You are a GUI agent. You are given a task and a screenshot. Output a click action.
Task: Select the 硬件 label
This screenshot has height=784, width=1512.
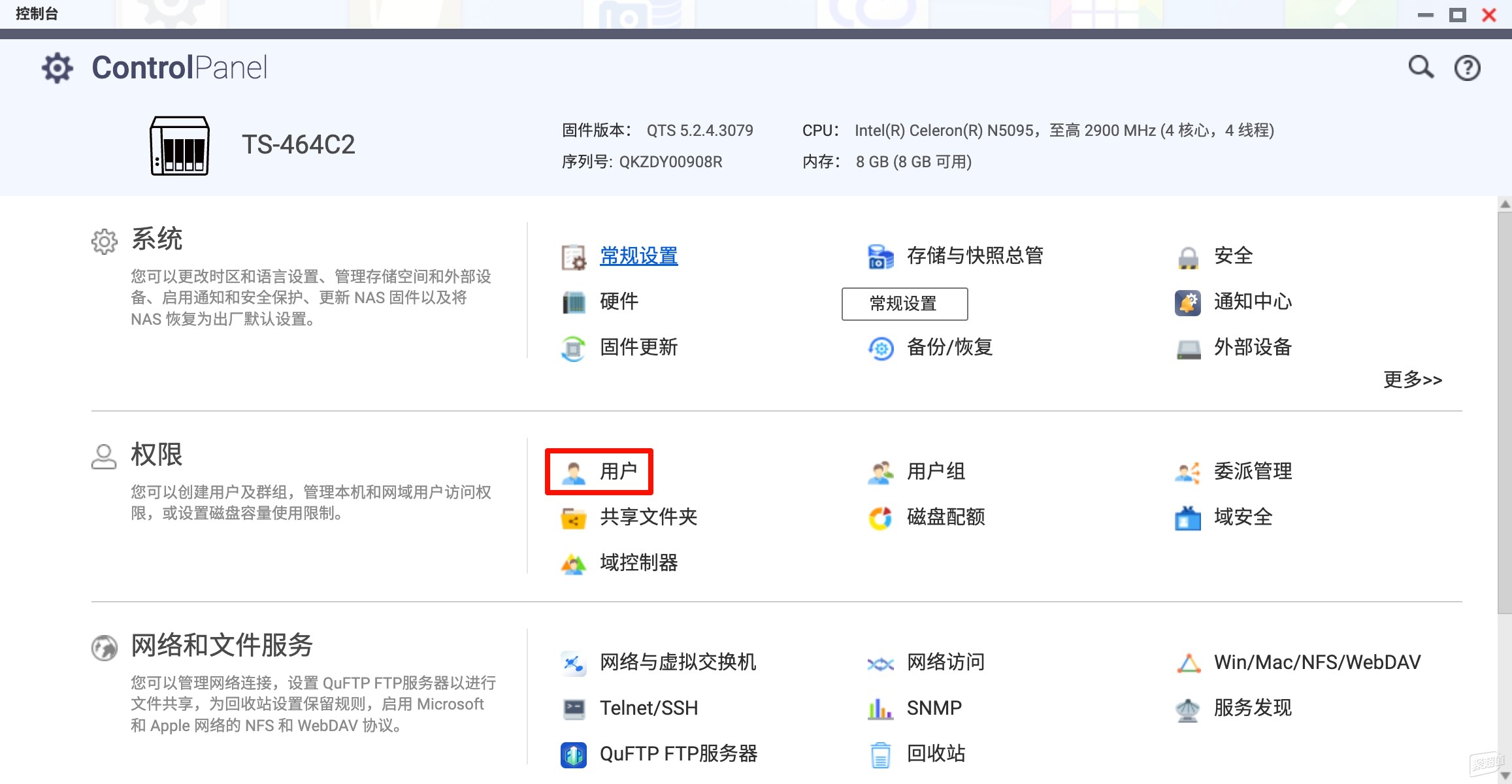click(619, 301)
